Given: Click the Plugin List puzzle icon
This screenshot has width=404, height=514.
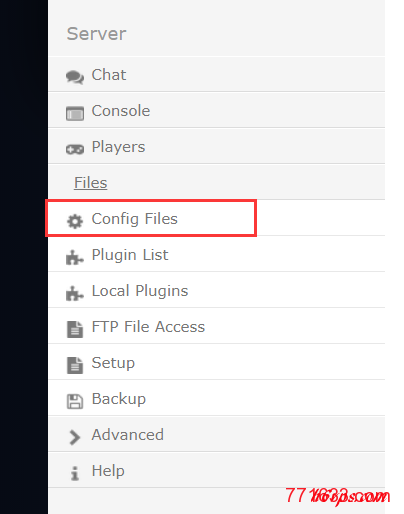Looking at the screenshot, I should pos(75,257).
